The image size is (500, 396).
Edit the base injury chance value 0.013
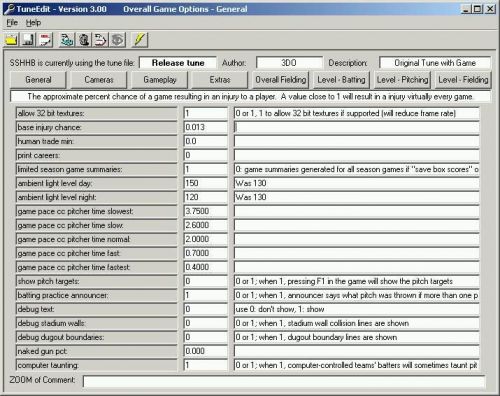click(205, 127)
